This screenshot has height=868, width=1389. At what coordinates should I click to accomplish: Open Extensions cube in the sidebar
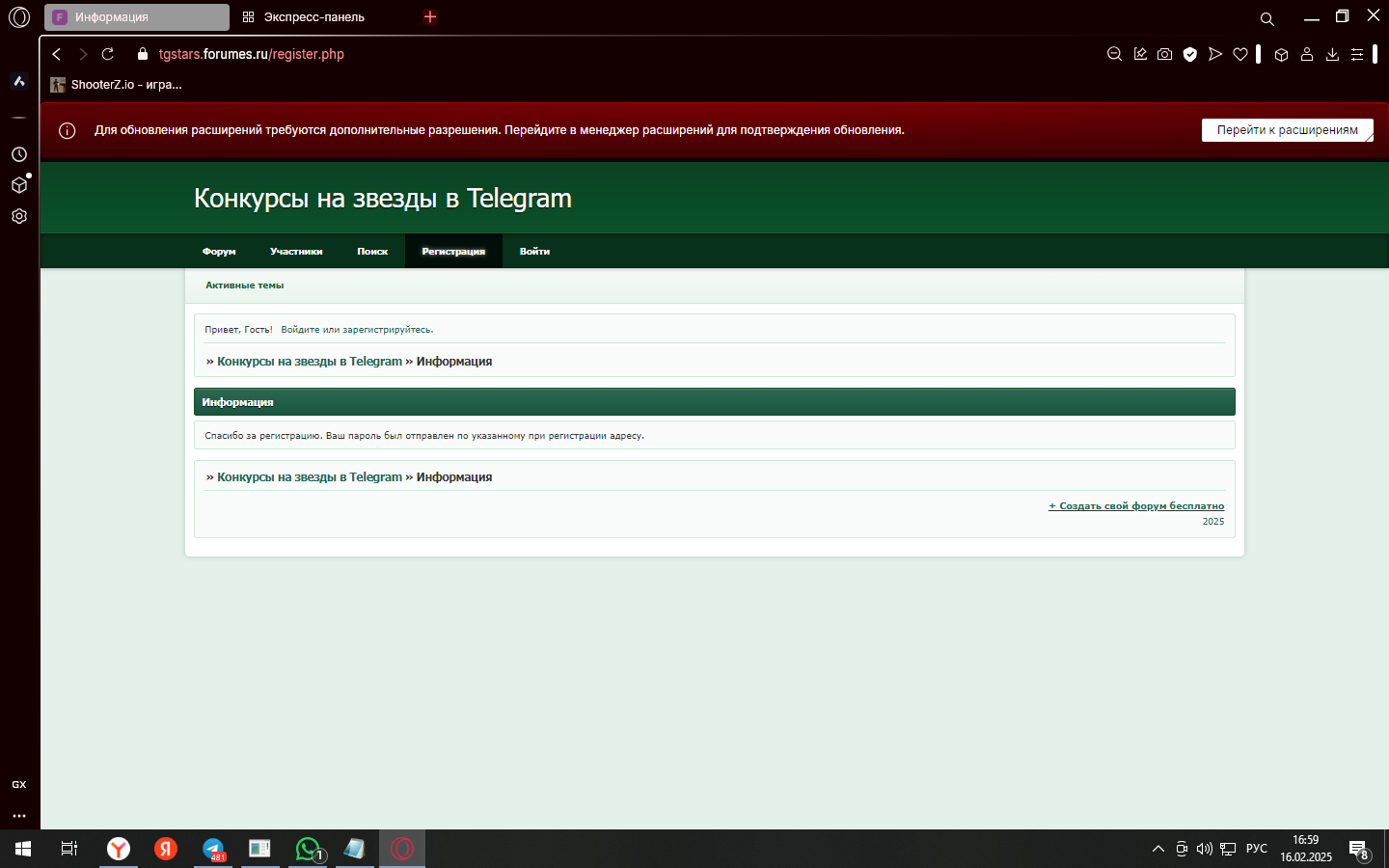(x=19, y=185)
